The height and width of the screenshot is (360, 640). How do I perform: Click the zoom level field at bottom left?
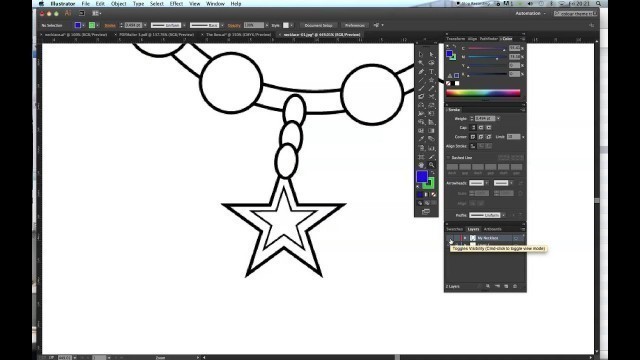(64, 358)
